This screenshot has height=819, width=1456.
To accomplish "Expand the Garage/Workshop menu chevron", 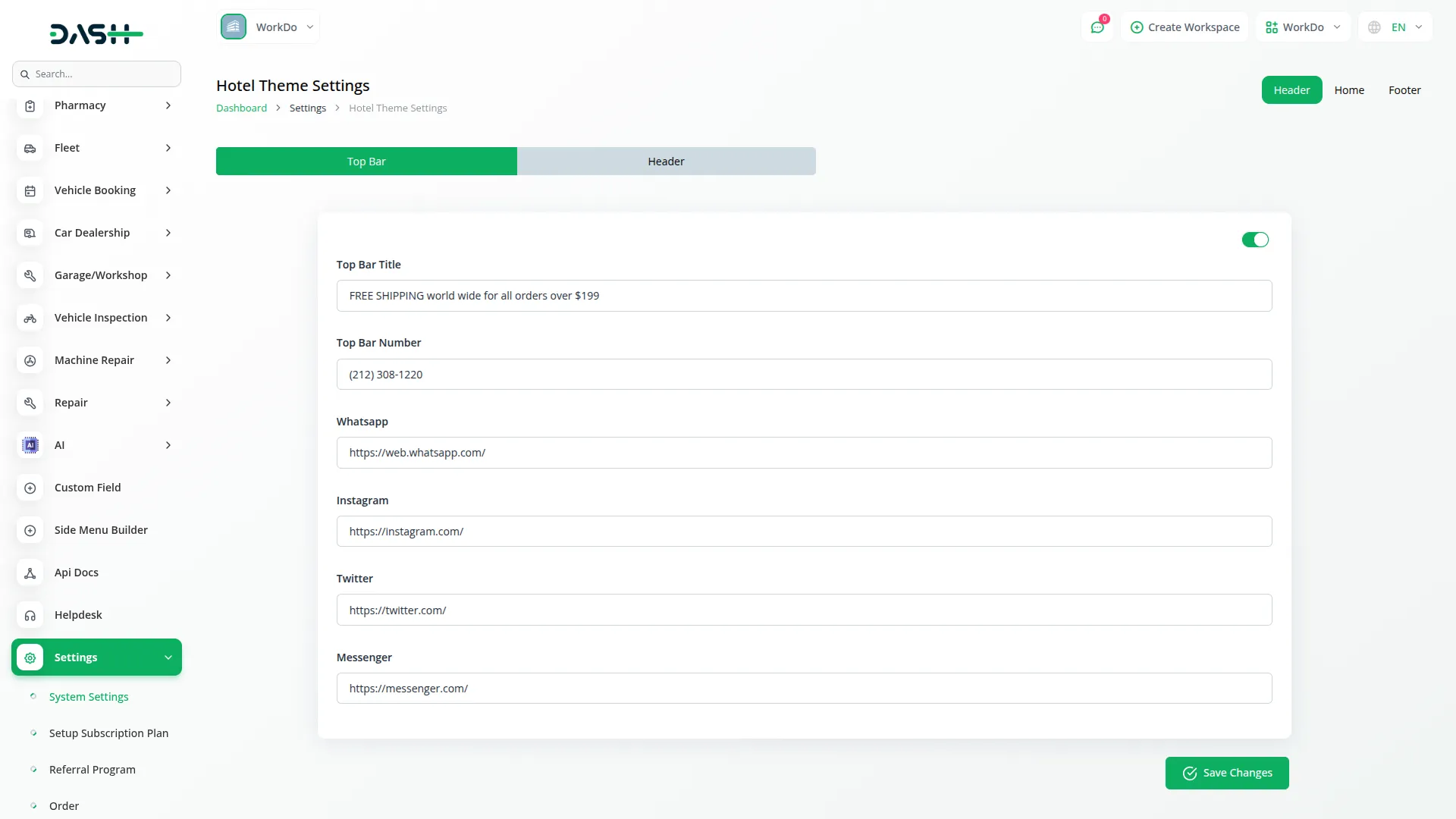I will tap(168, 275).
